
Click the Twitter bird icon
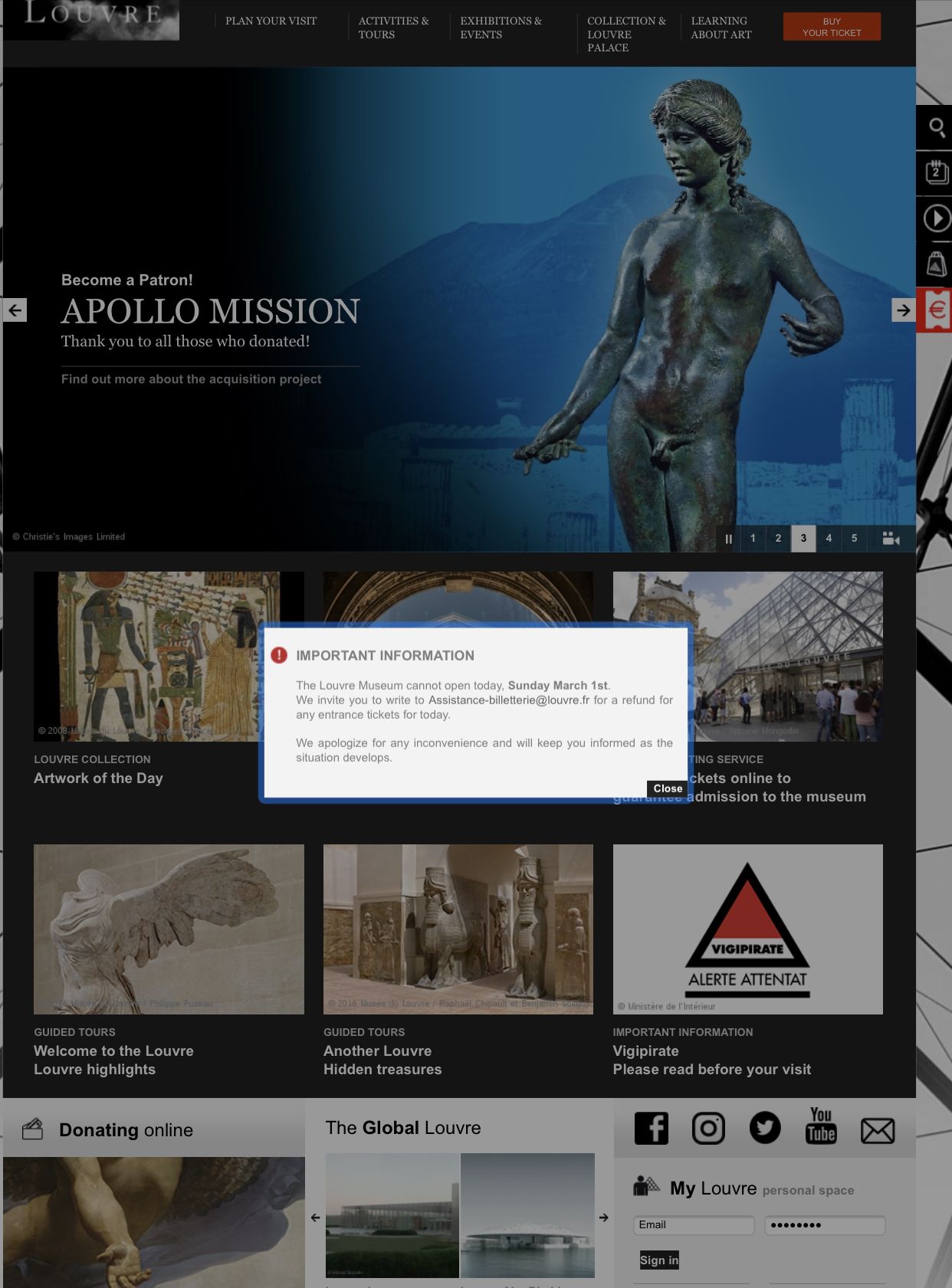click(764, 1129)
